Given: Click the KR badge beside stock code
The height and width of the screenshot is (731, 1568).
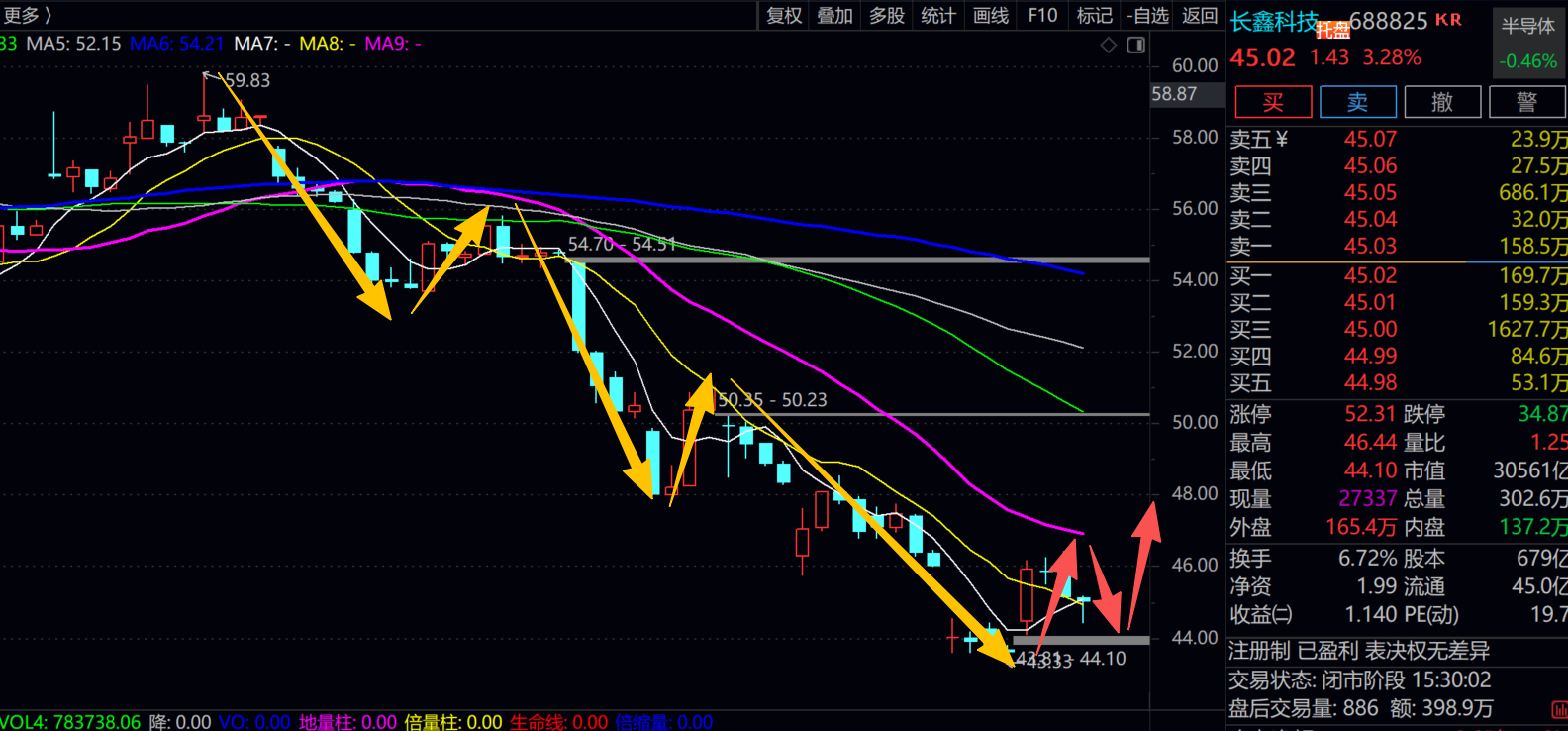Looking at the screenshot, I should coord(1448,20).
